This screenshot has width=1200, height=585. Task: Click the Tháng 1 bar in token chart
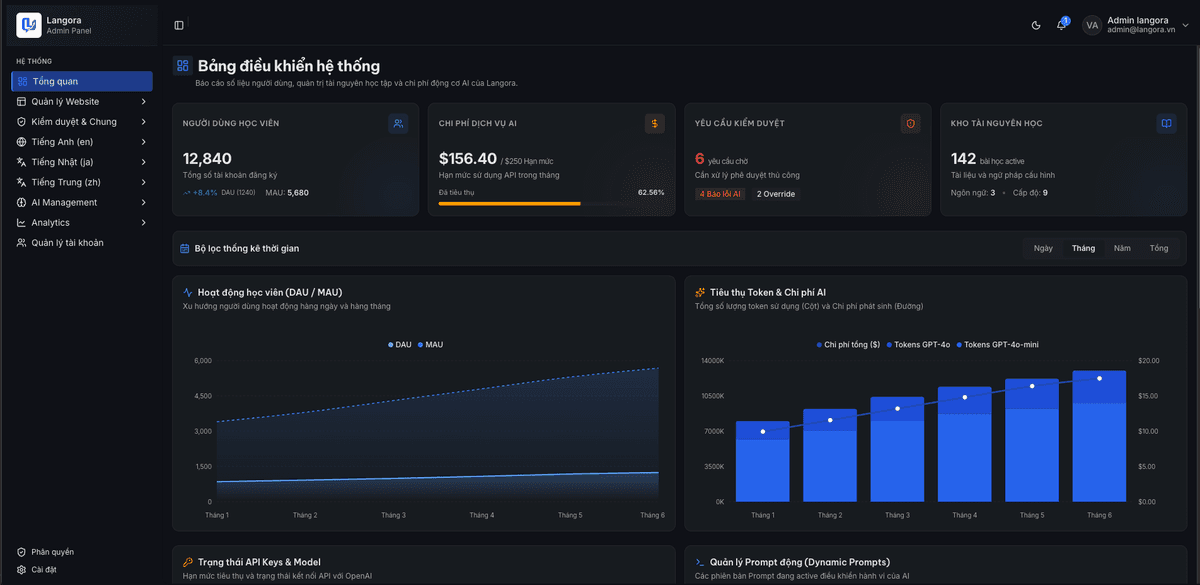click(x=763, y=461)
